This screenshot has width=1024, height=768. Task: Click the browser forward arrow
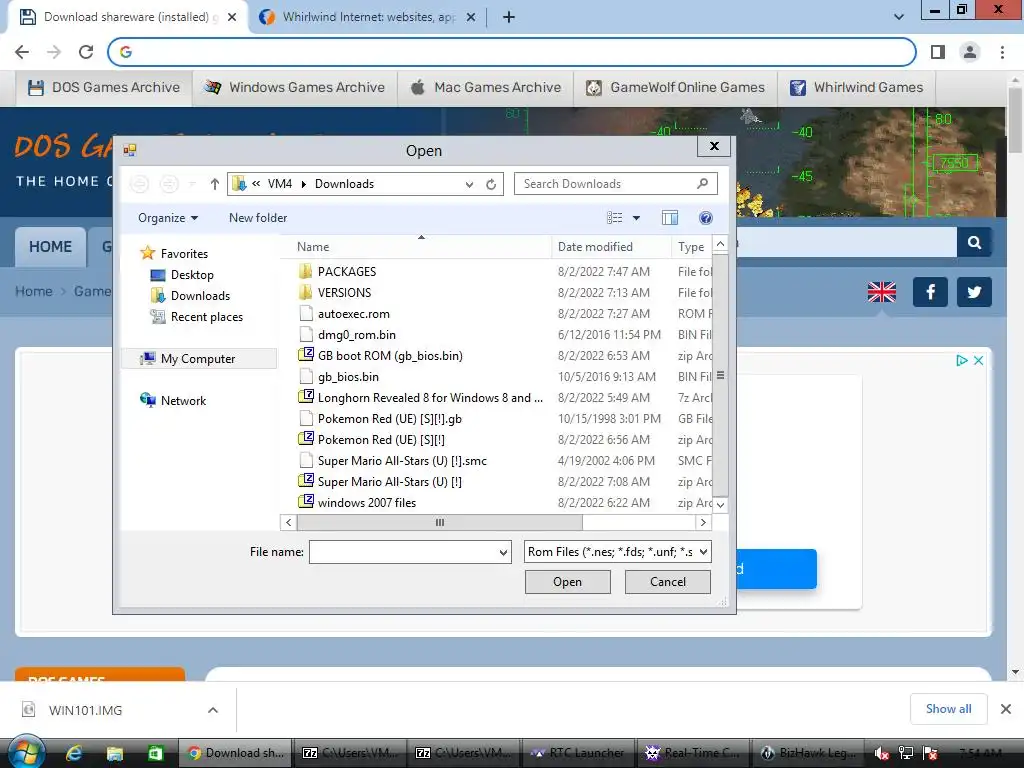[54, 52]
